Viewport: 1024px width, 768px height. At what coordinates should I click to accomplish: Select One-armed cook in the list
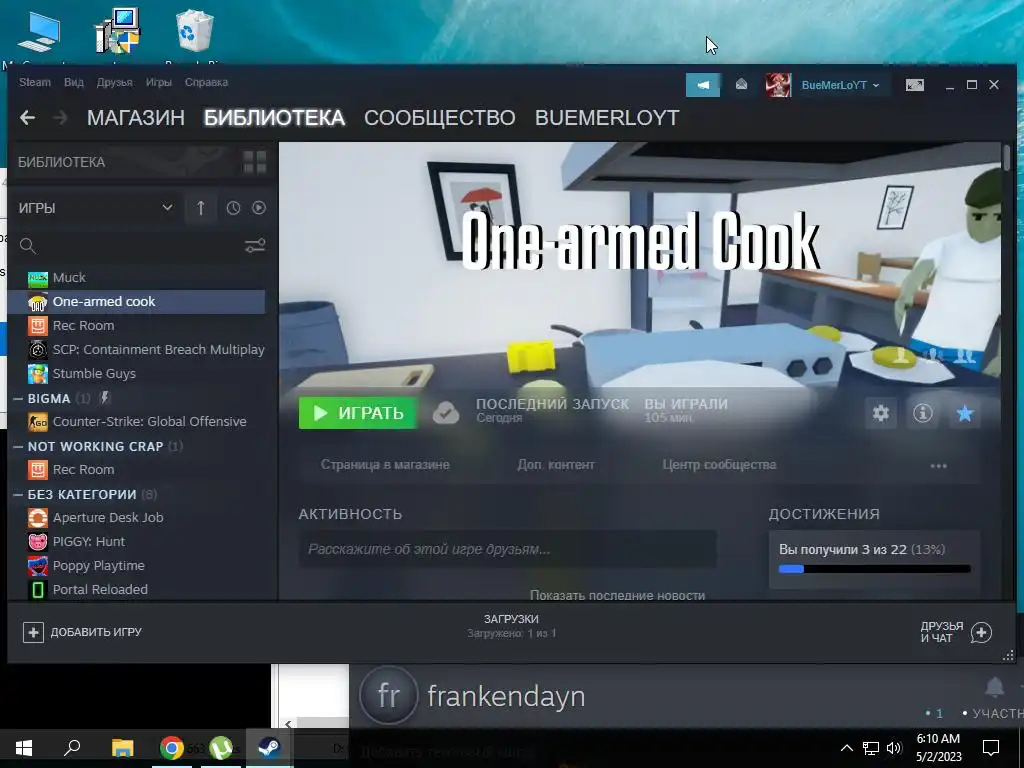tap(138, 302)
